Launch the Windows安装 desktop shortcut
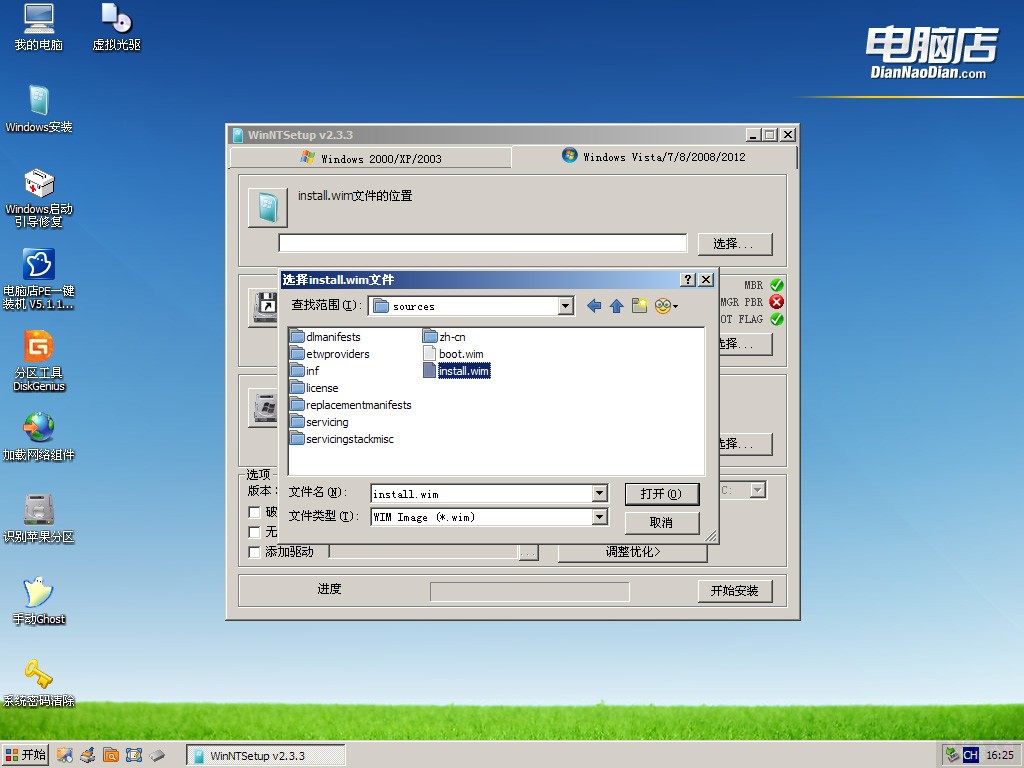This screenshot has width=1024, height=768. coord(39,109)
